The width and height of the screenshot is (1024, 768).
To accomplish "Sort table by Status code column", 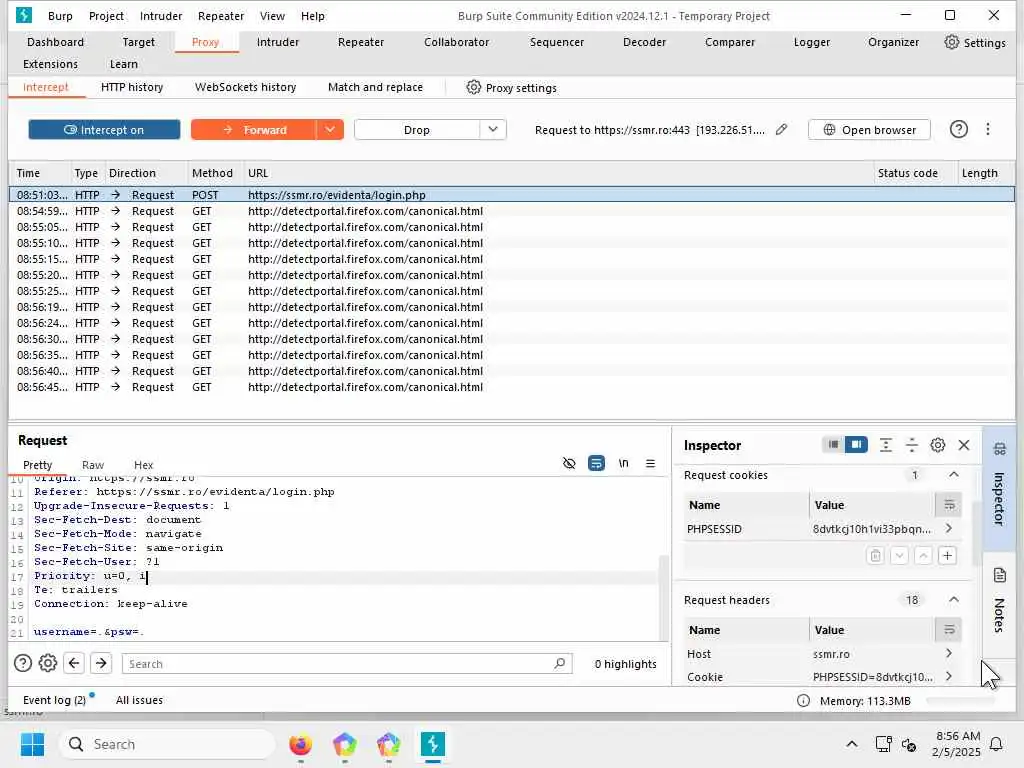I will pos(908,173).
